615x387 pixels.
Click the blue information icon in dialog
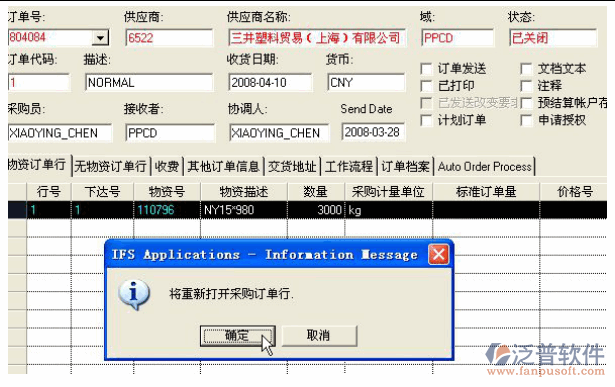click(x=134, y=294)
